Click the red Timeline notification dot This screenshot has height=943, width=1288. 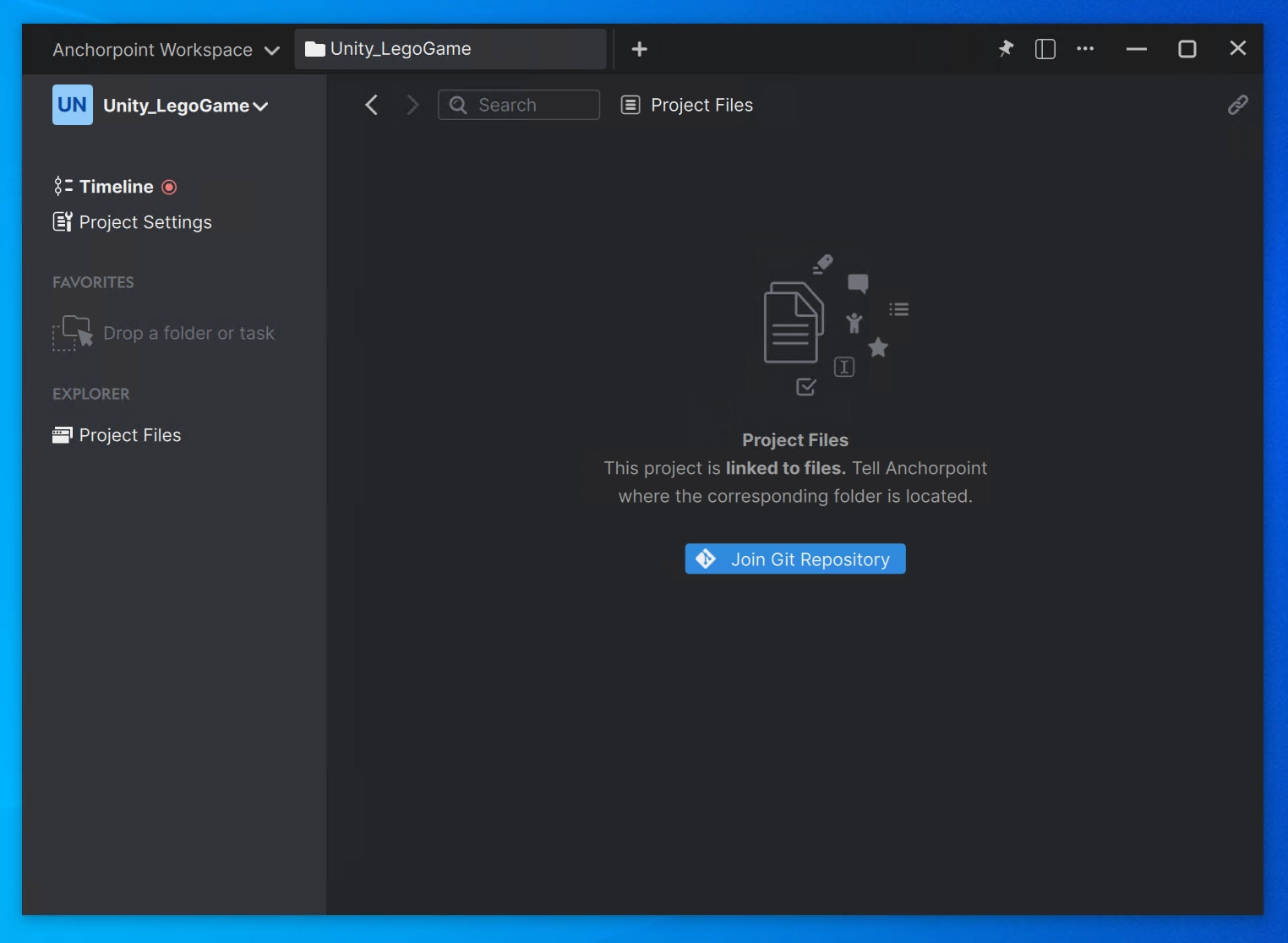(169, 187)
